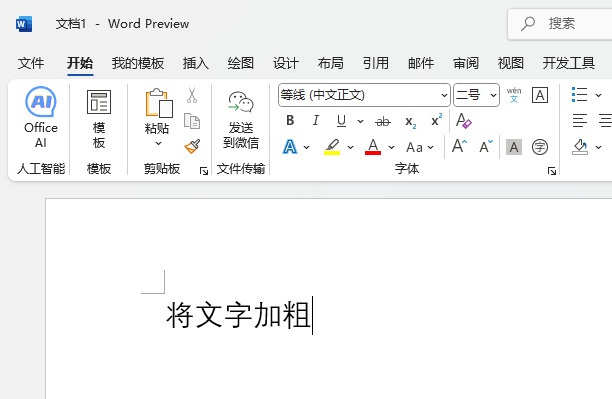Screen dimensions: 612x399
Task: Click the character border A icon
Action: coord(540,95)
